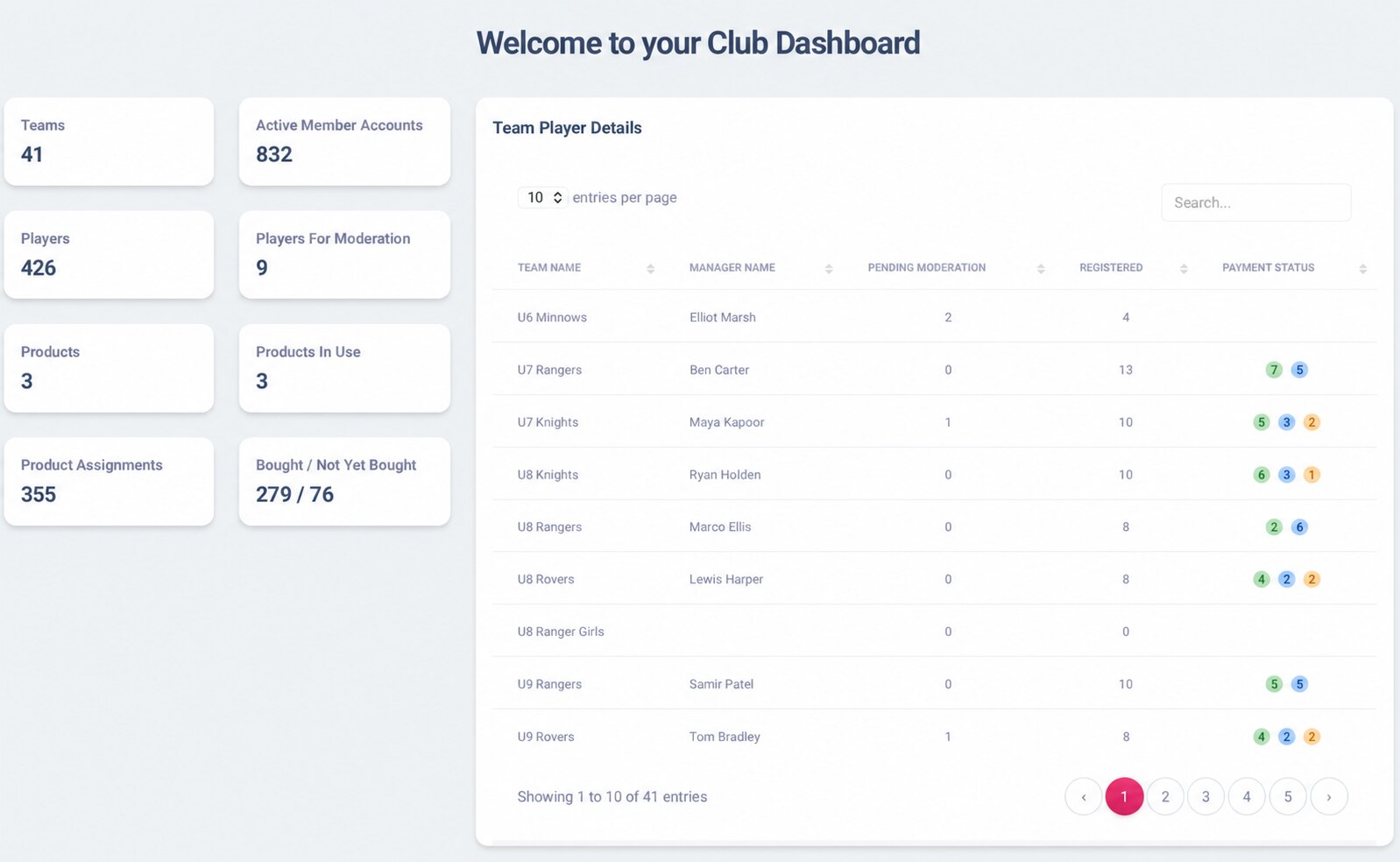The width and height of the screenshot is (1400, 862).
Task: Jump to pagination page 4
Action: pyautogui.click(x=1247, y=796)
